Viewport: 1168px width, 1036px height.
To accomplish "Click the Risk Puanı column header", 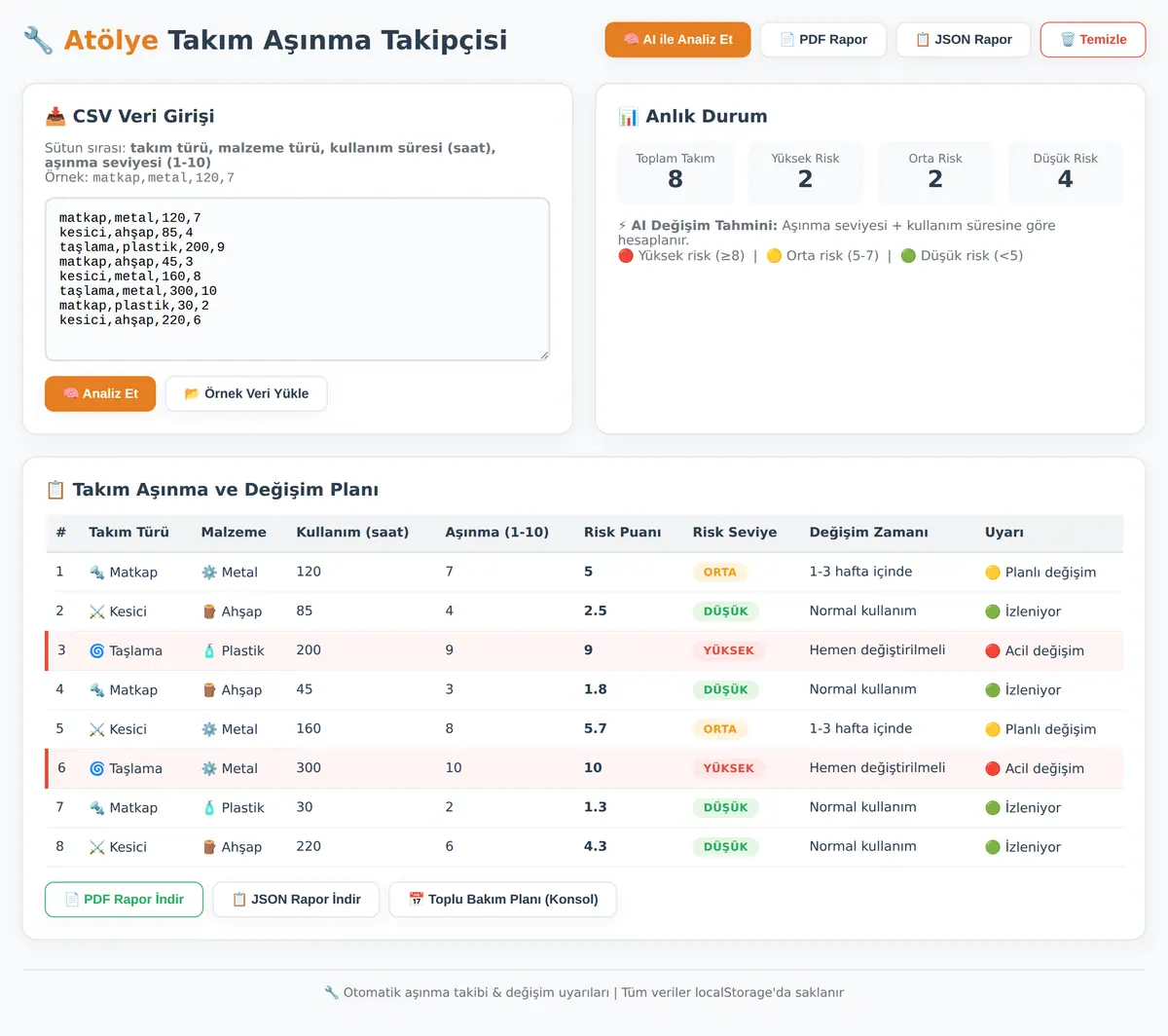I will (x=622, y=533).
